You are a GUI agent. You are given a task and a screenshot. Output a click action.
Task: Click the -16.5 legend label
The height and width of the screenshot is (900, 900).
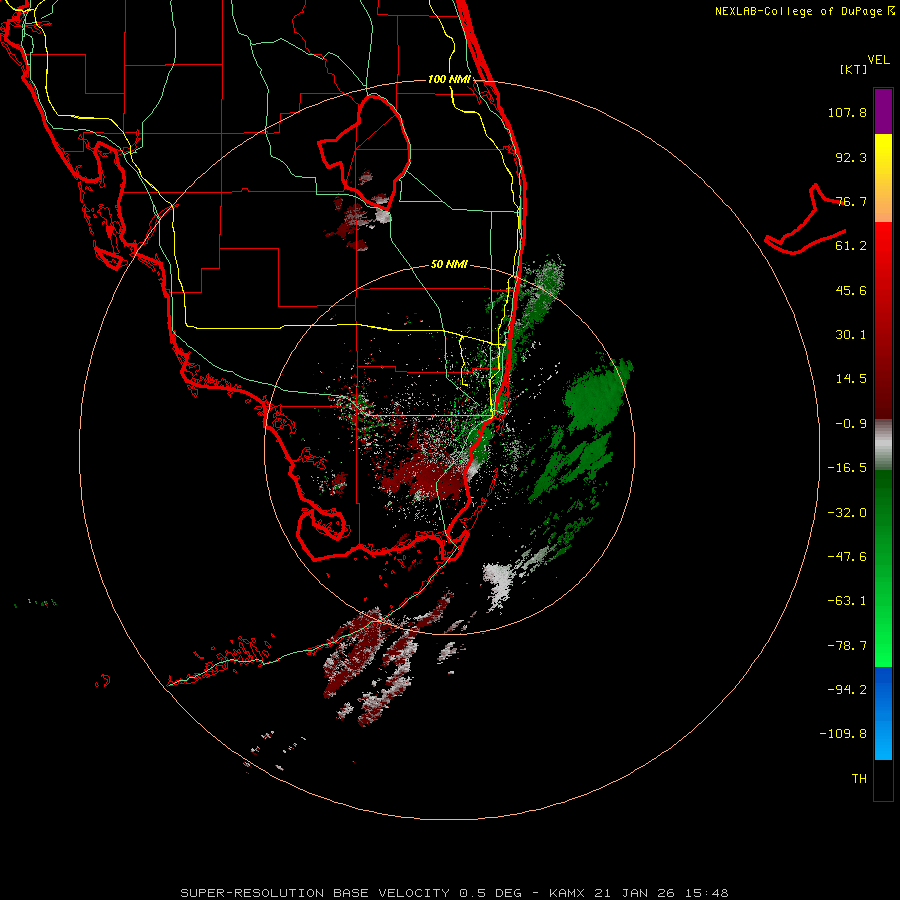pos(847,468)
